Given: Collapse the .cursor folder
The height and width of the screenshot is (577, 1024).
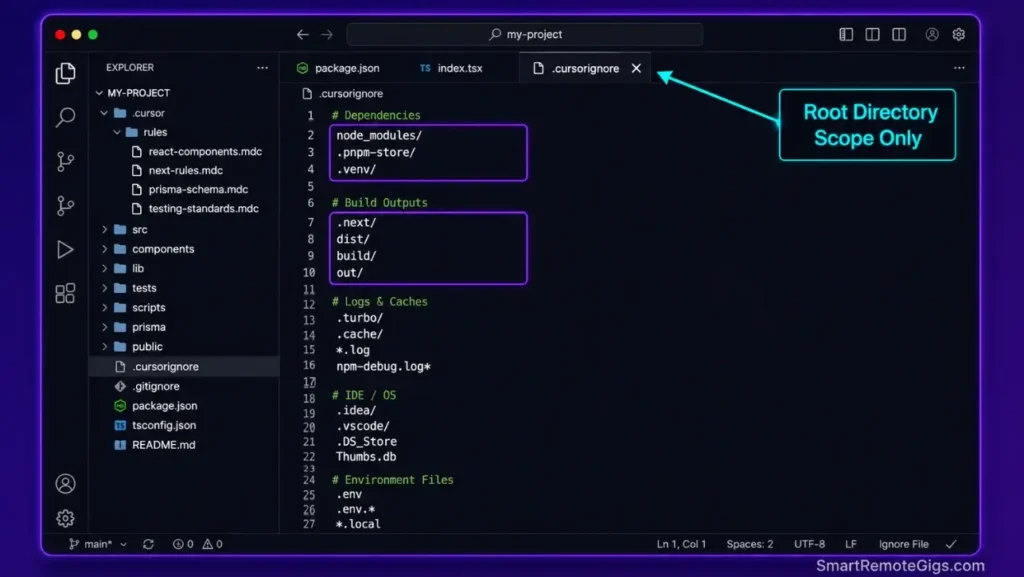Looking at the screenshot, I should (x=104, y=113).
